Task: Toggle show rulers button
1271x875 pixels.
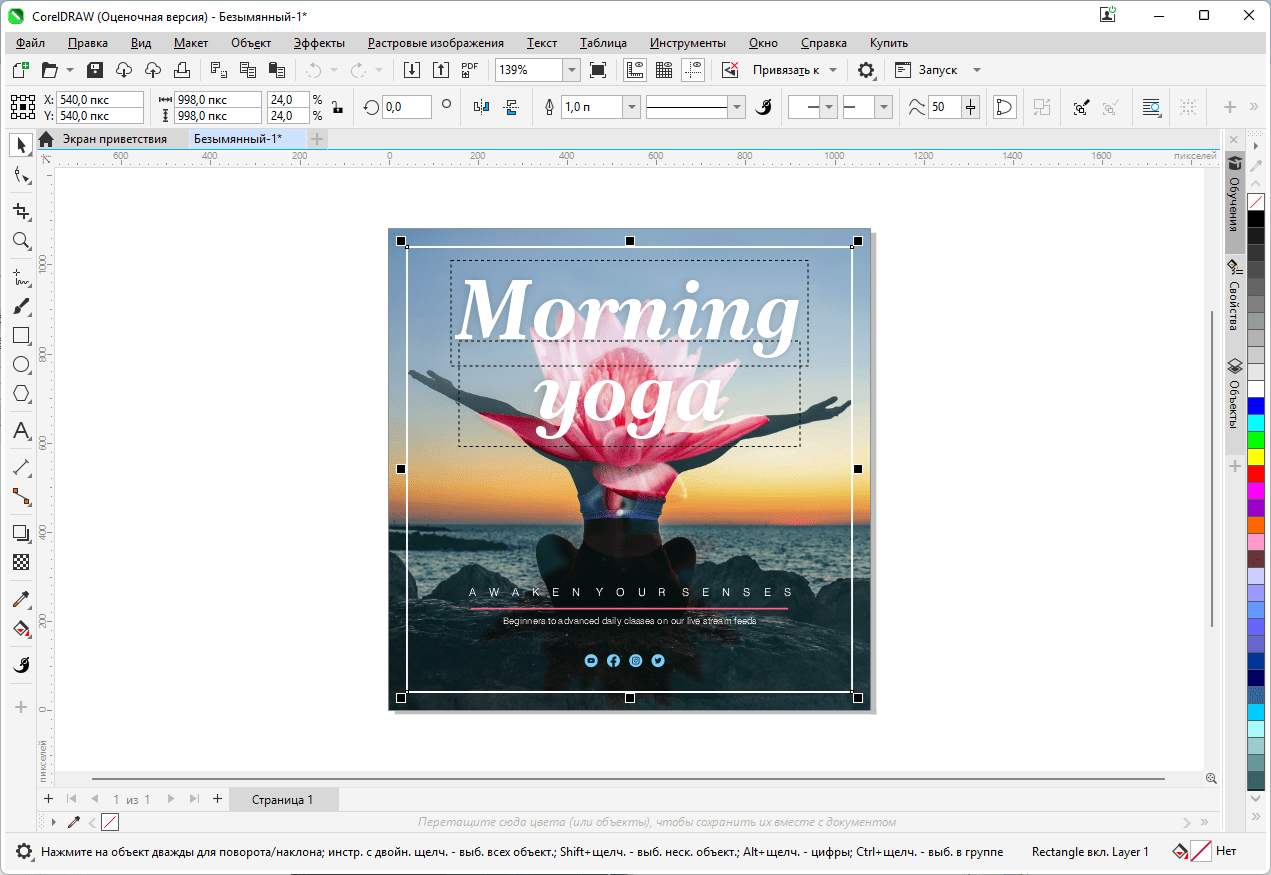Action: click(x=634, y=70)
